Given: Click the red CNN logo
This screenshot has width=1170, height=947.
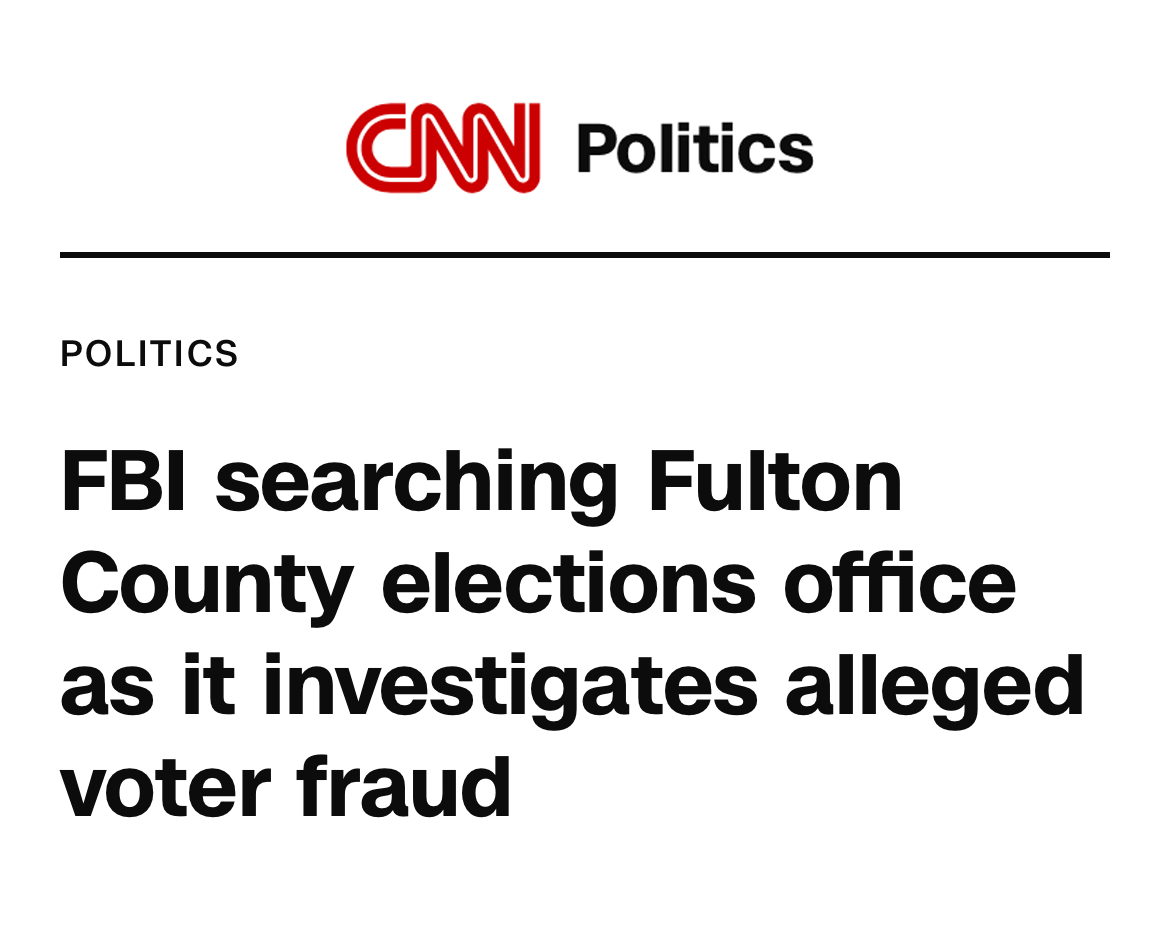Looking at the screenshot, I should click(443, 147).
